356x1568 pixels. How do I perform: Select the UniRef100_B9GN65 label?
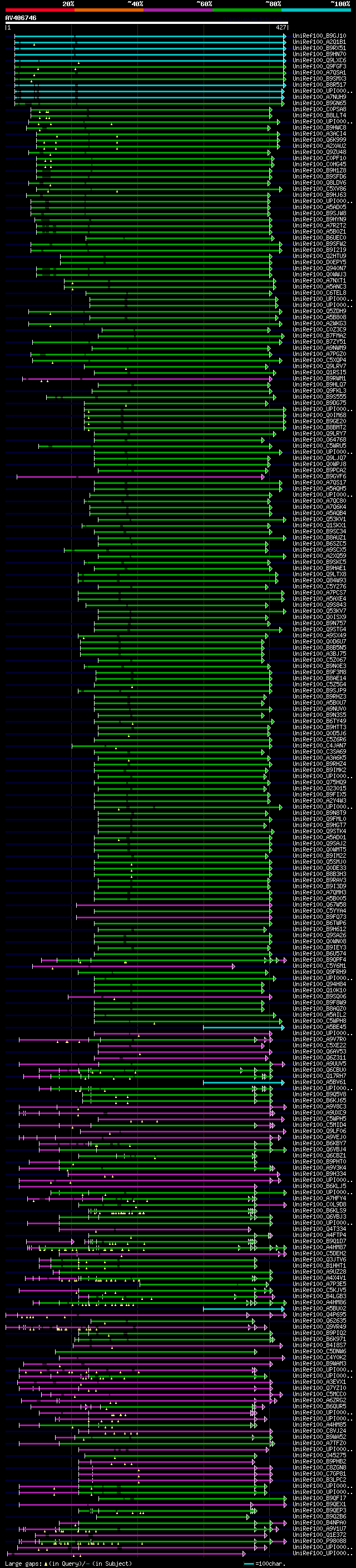[x=319, y=103]
